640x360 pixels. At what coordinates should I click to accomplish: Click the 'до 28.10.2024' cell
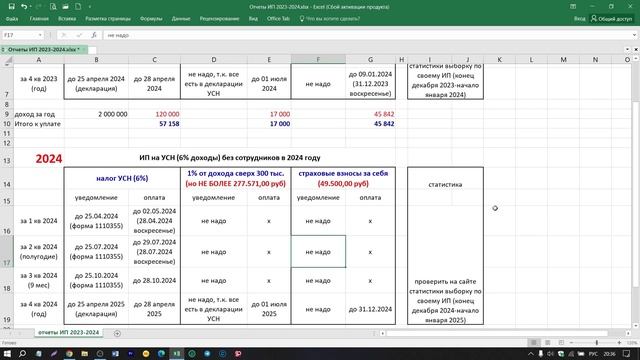point(154,280)
